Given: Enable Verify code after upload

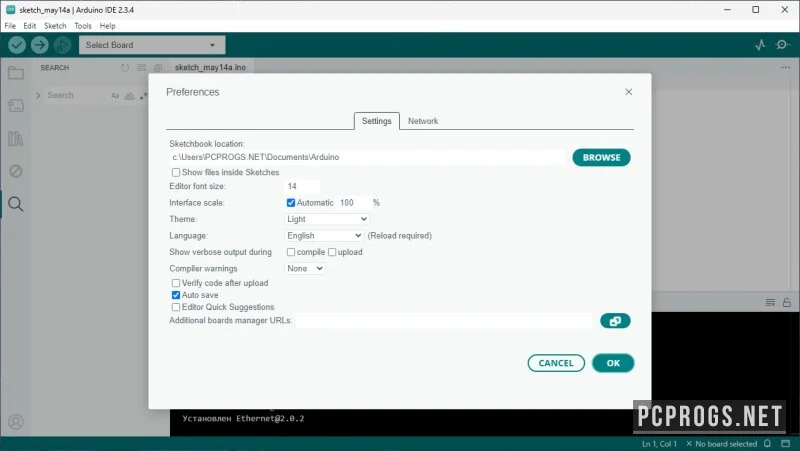Looking at the screenshot, I should pyautogui.click(x=176, y=283).
